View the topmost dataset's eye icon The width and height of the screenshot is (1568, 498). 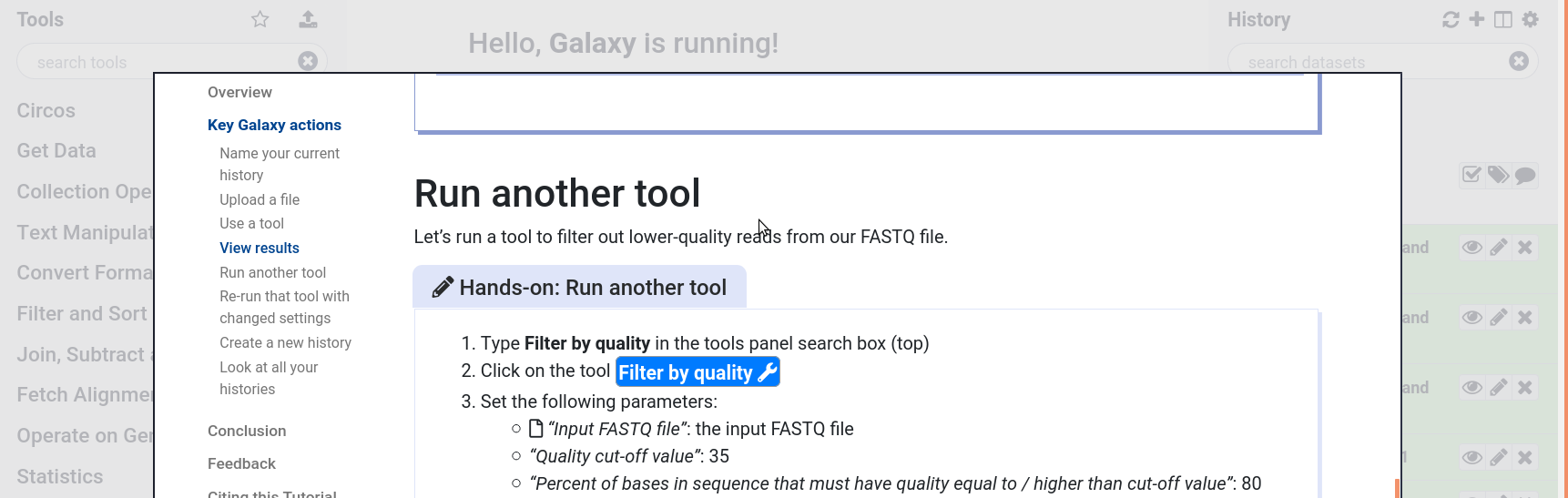pyautogui.click(x=1471, y=248)
